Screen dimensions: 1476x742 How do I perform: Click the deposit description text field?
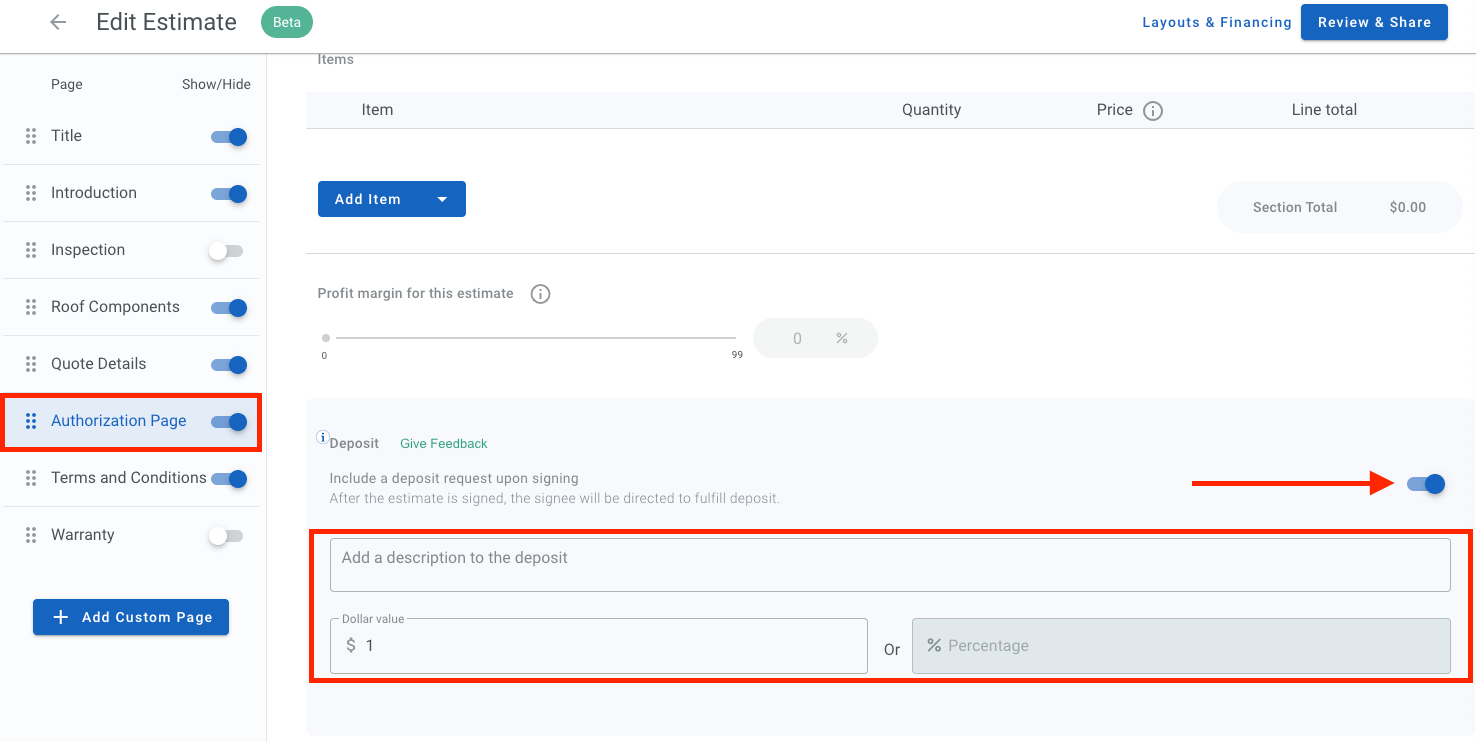pyautogui.click(x=889, y=565)
